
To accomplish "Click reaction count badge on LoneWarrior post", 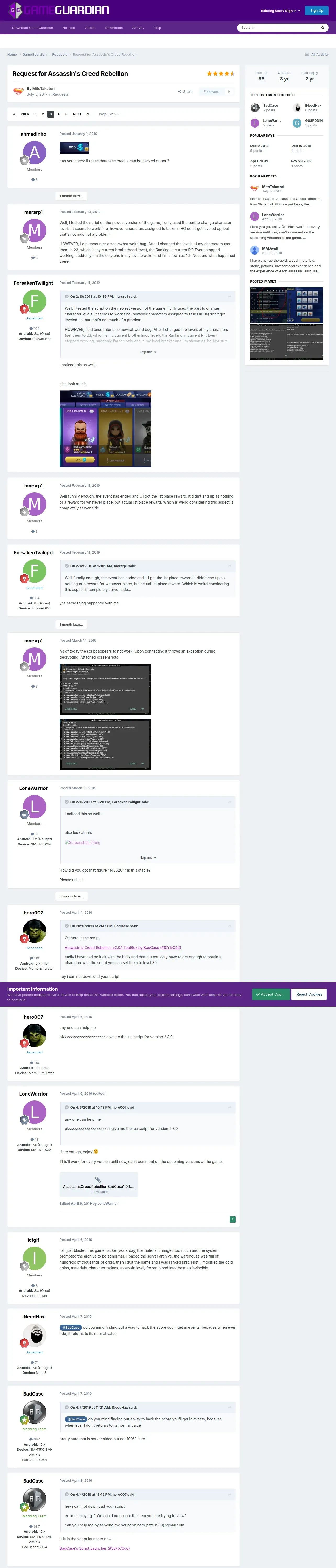I will tap(232, 1219).
